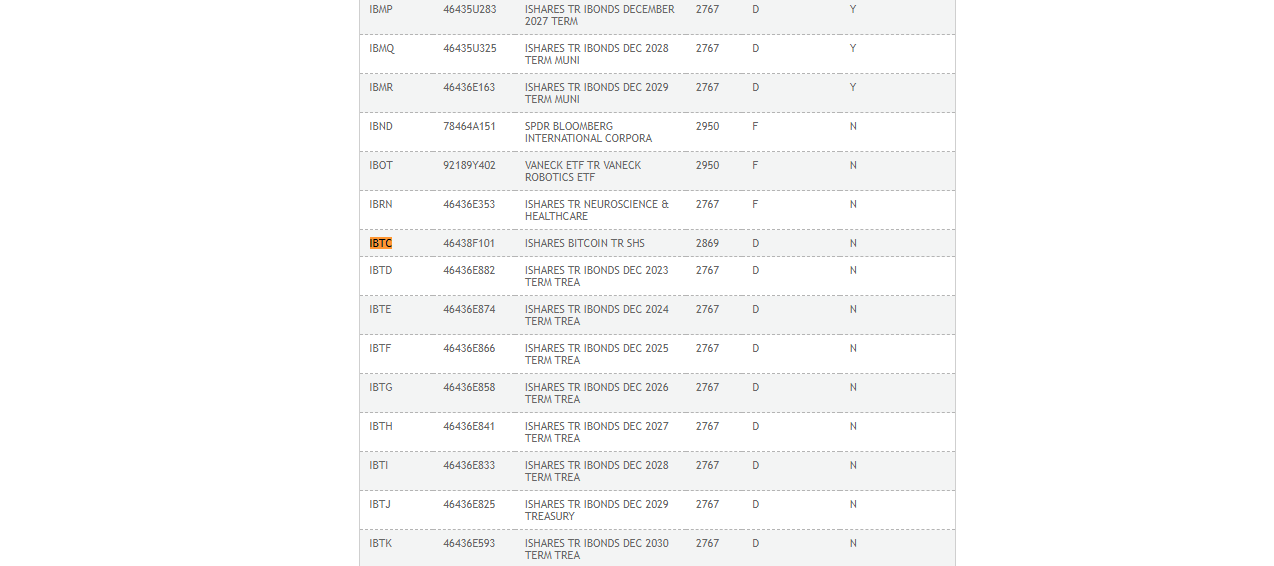Select ISHARES TR IBONDS DEC 2029 TREASURY
This screenshot has height=566, width=1274.
coord(597,510)
